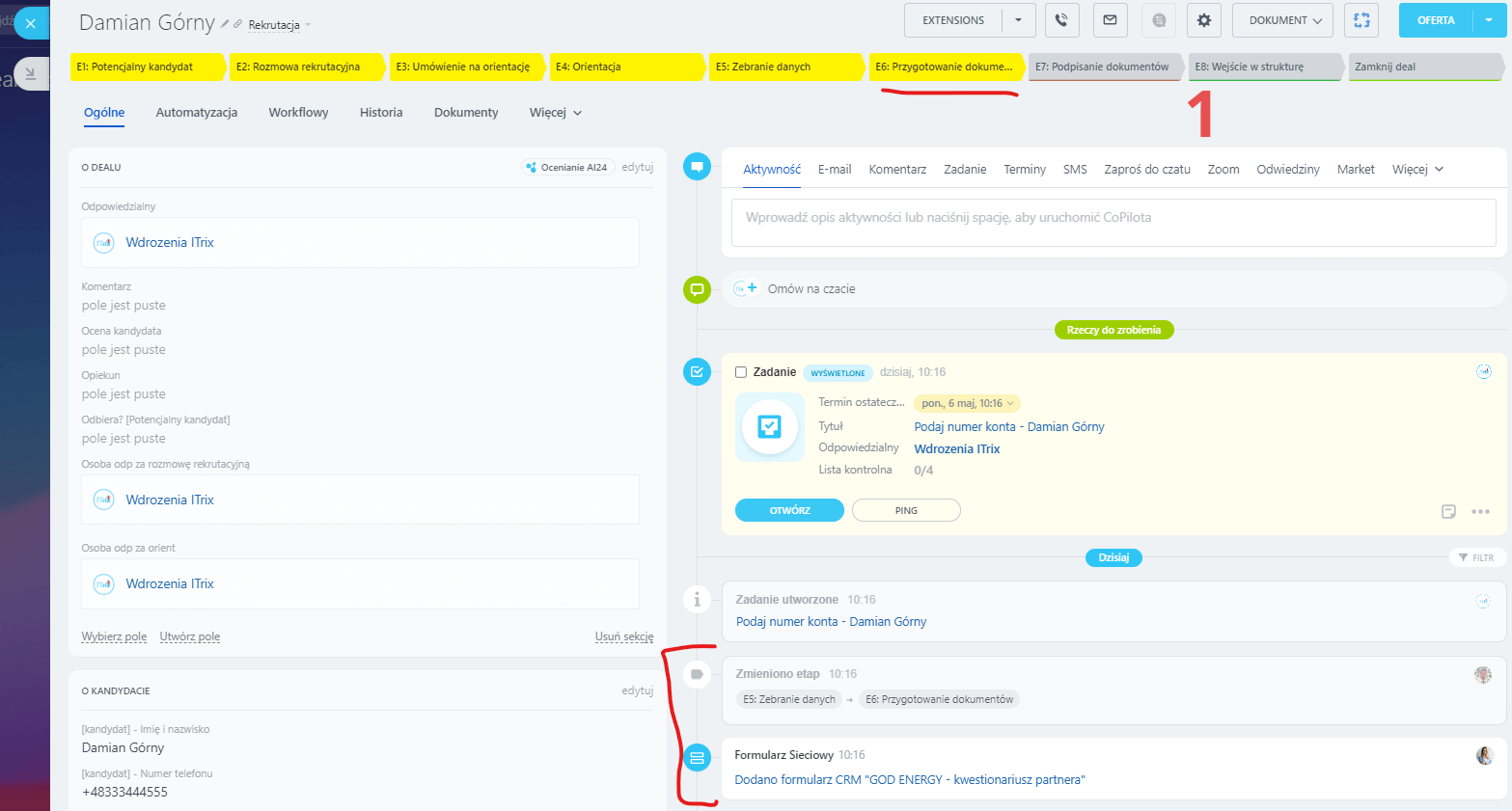The height and width of the screenshot is (811, 1512).
Task: Click the chat bubble icon next to gear
Action: coord(1159,20)
